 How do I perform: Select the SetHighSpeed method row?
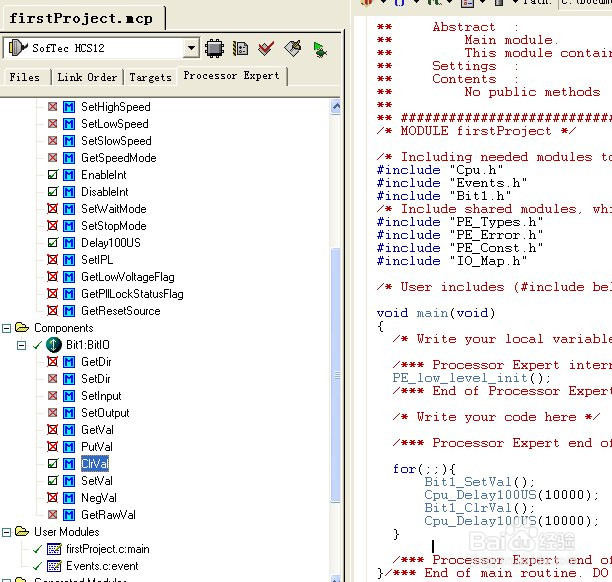click(x=116, y=107)
